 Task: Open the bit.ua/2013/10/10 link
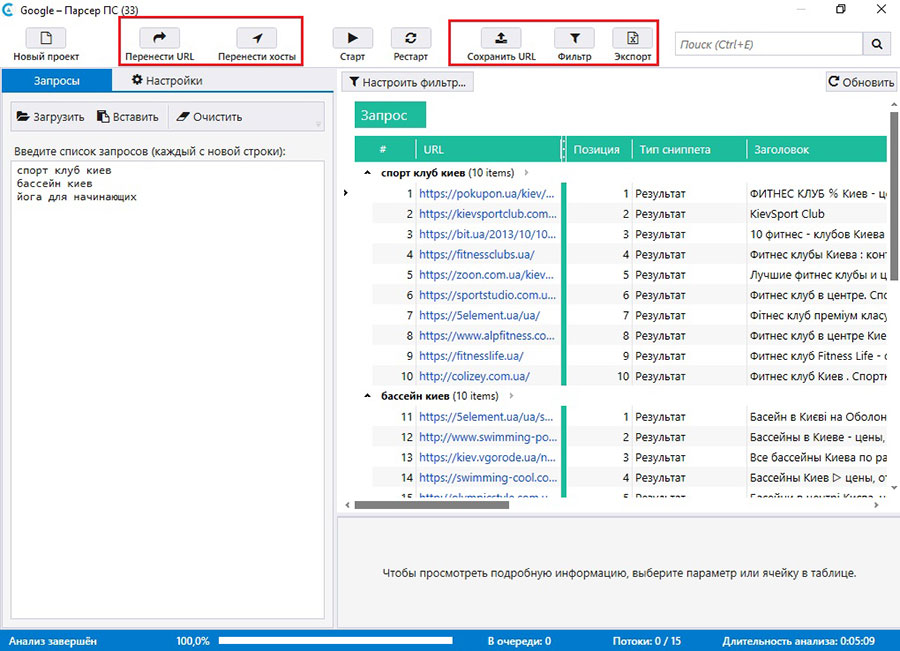pos(487,234)
